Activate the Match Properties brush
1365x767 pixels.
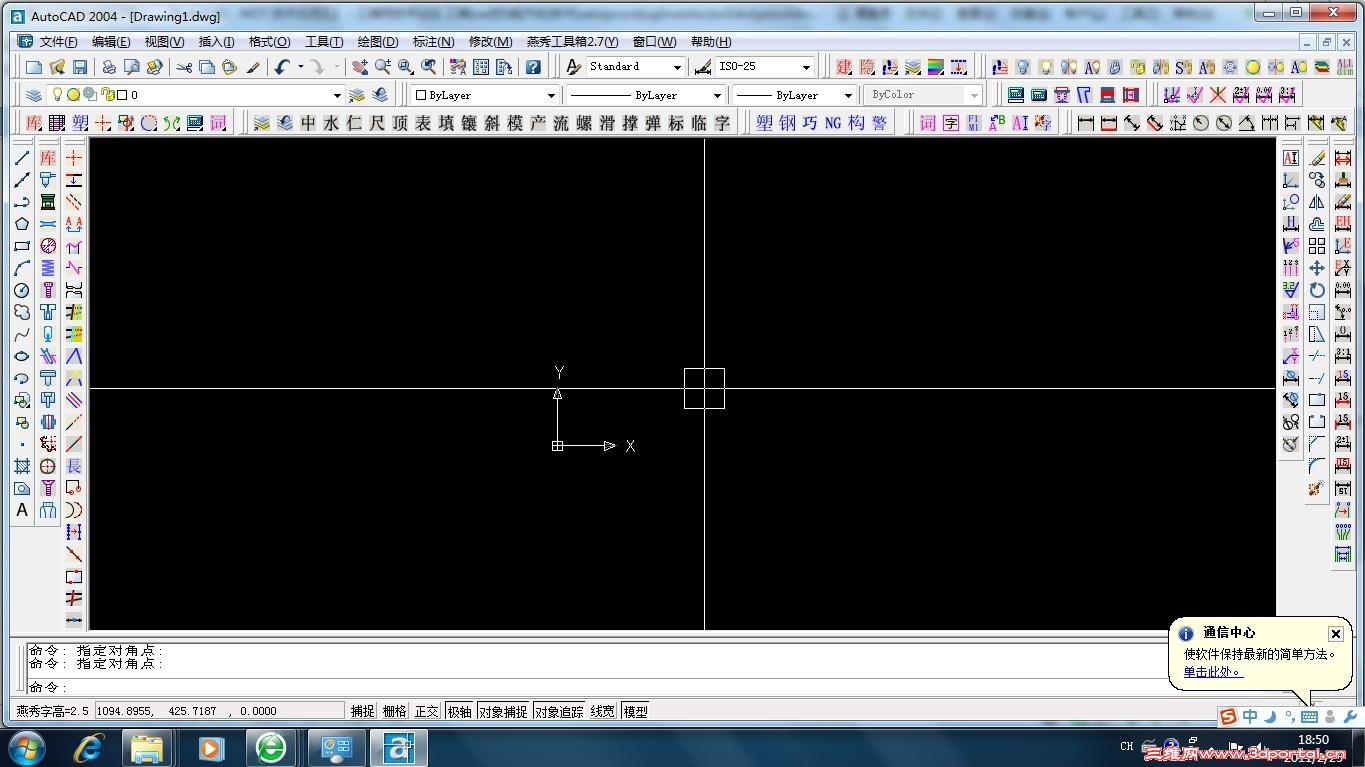tap(253, 67)
